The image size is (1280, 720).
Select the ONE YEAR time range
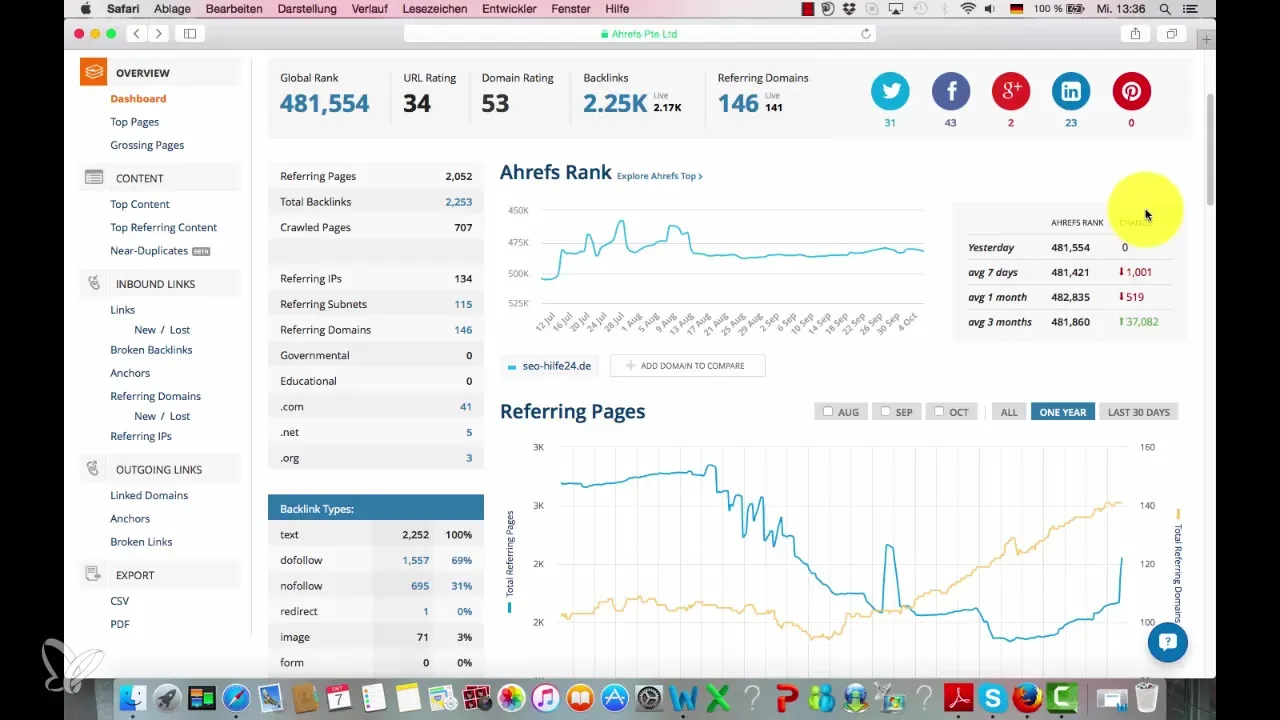click(x=1062, y=412)
